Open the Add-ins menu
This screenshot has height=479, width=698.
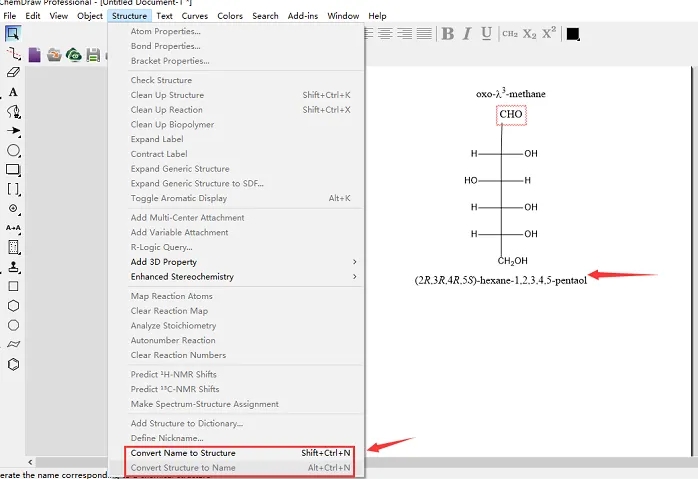click(x=303, y=16)
